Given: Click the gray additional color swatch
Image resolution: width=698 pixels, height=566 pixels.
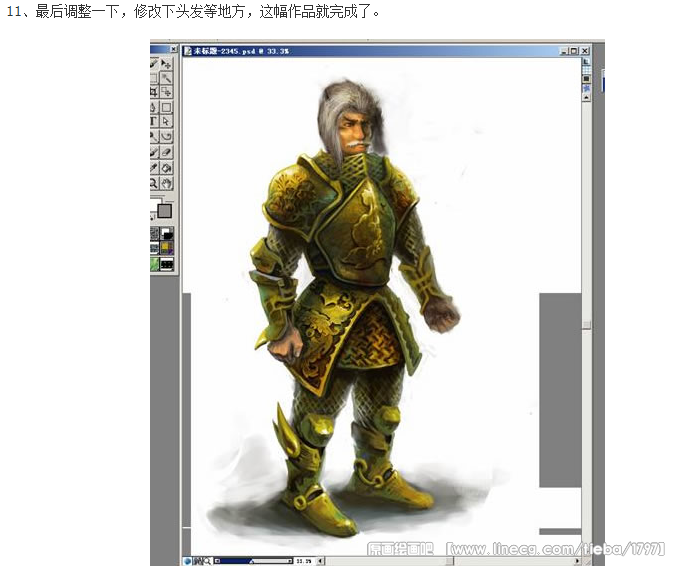Looking at the screenshot, I should [x=165, y=210].
